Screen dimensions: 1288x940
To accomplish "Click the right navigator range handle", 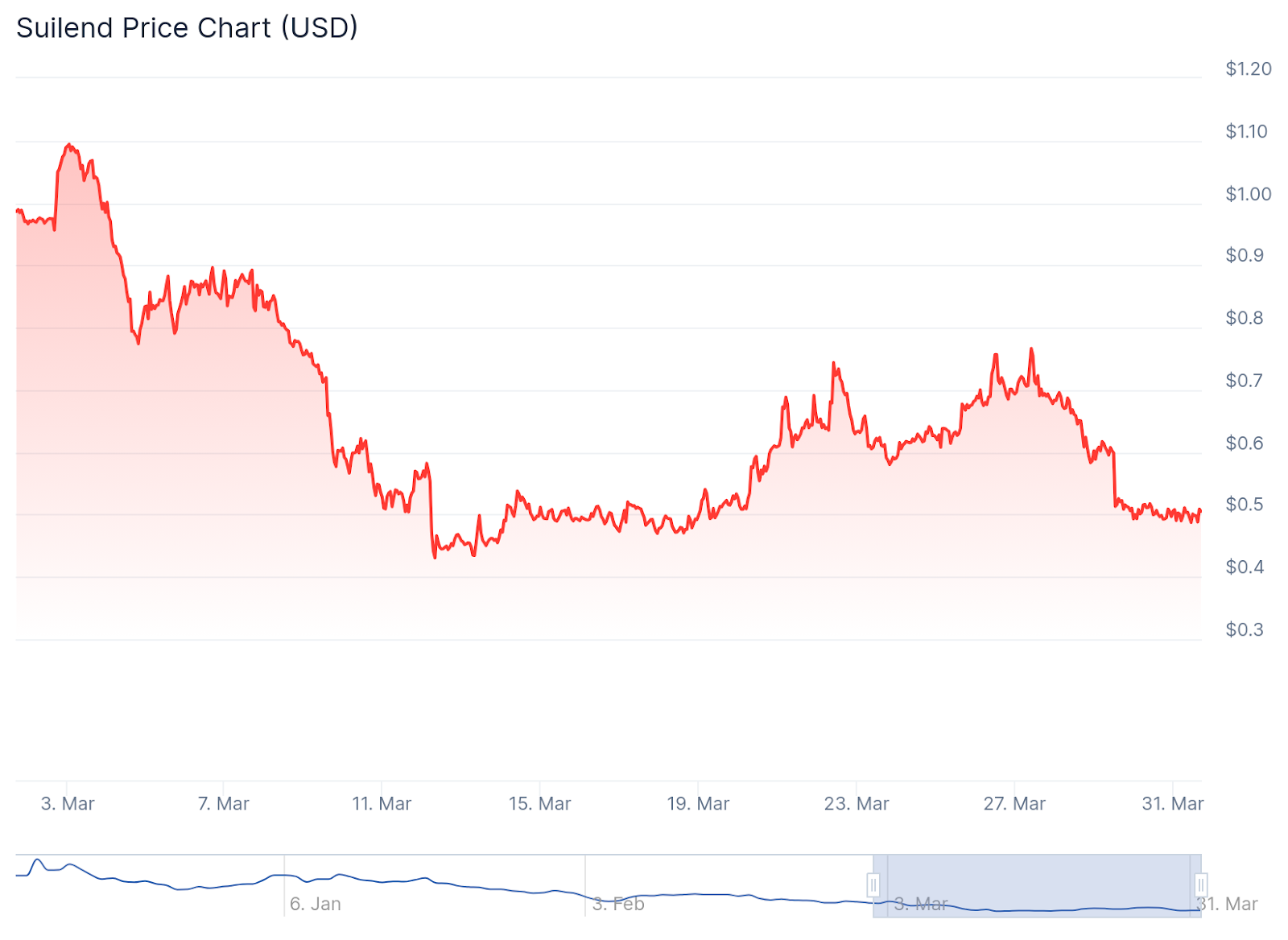I will pyautogui.click(x=1200, y=885).
